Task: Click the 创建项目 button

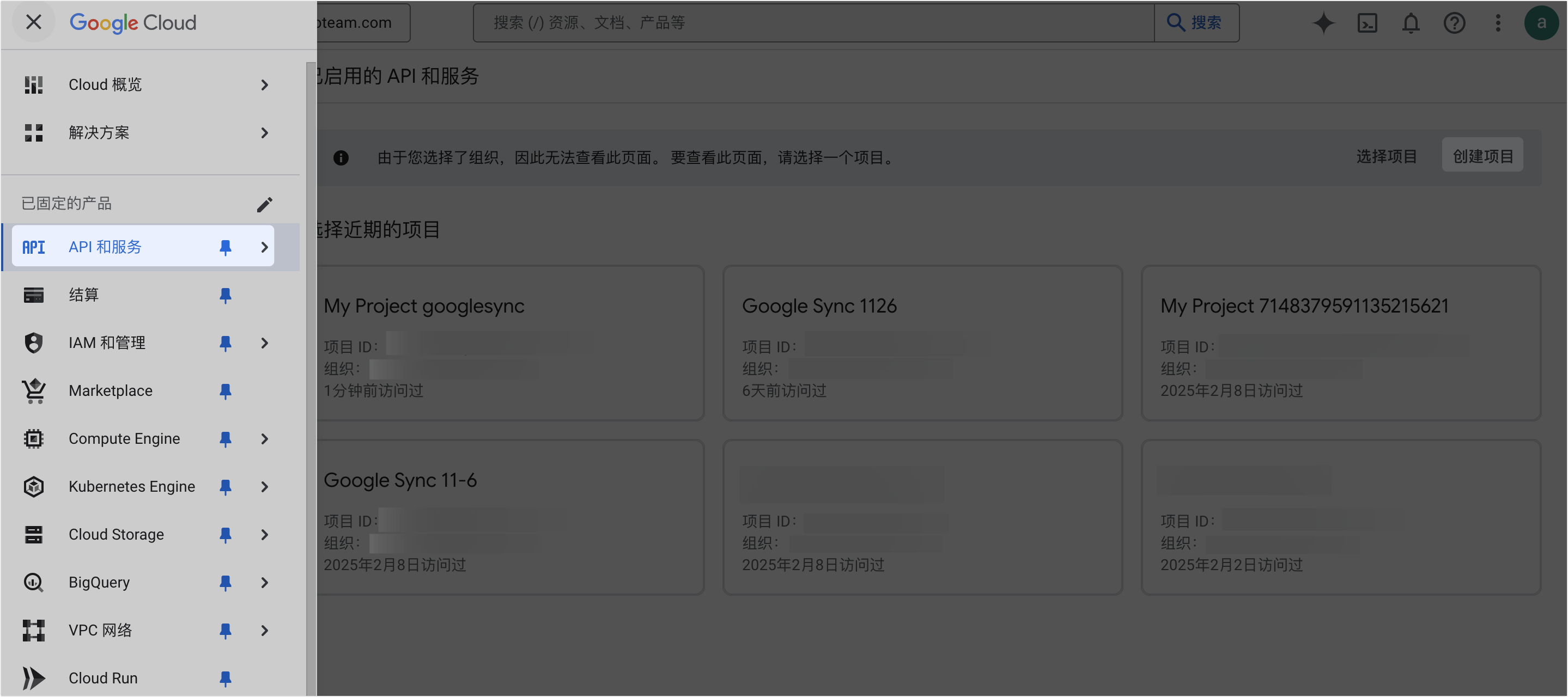Action: point(1483,156)
